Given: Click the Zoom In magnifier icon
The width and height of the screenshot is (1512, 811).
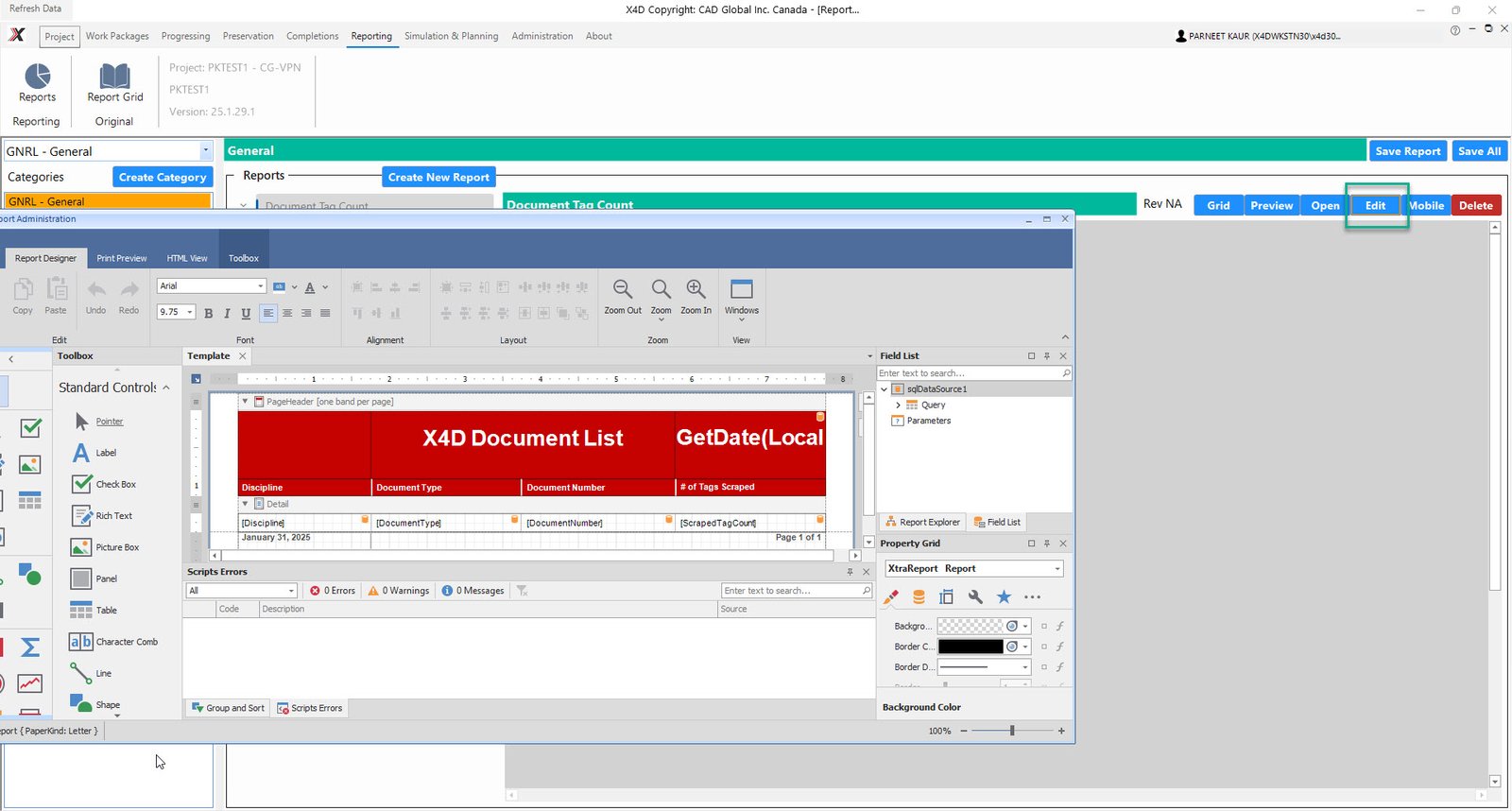Looking at the screenshot, I should (696, 289).
